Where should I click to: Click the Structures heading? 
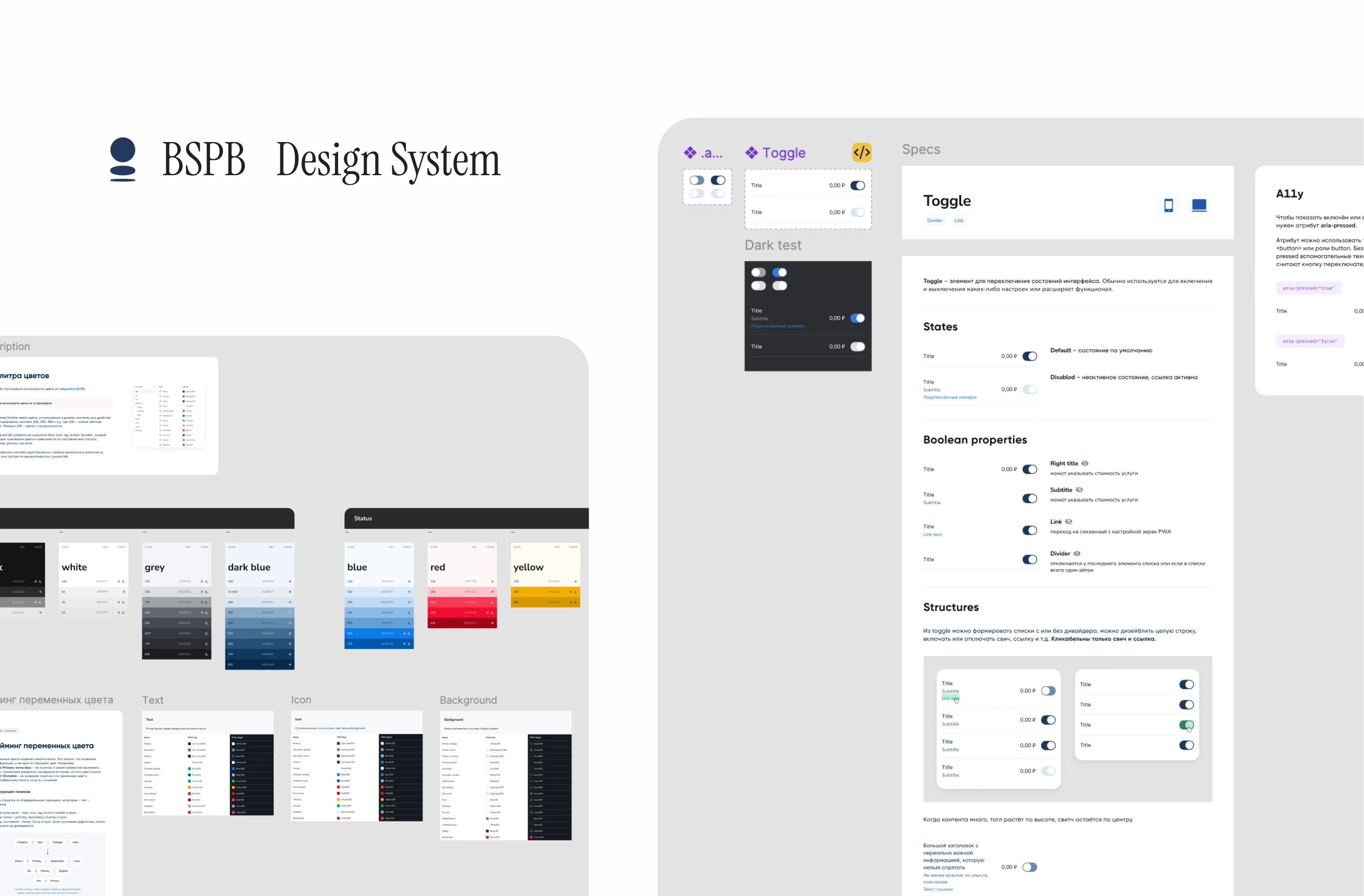(951, 607)
